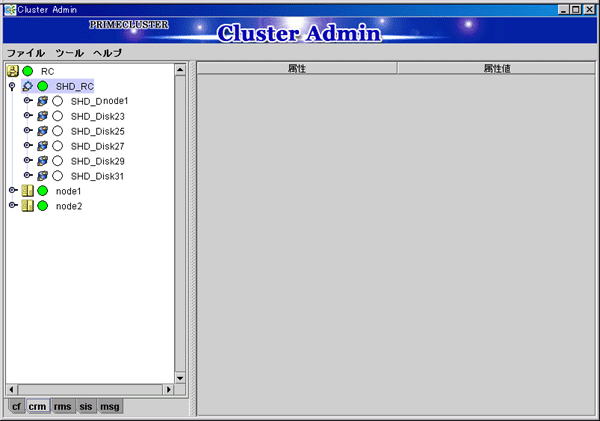Click the node1 server icon

click(x=28, y=191)
